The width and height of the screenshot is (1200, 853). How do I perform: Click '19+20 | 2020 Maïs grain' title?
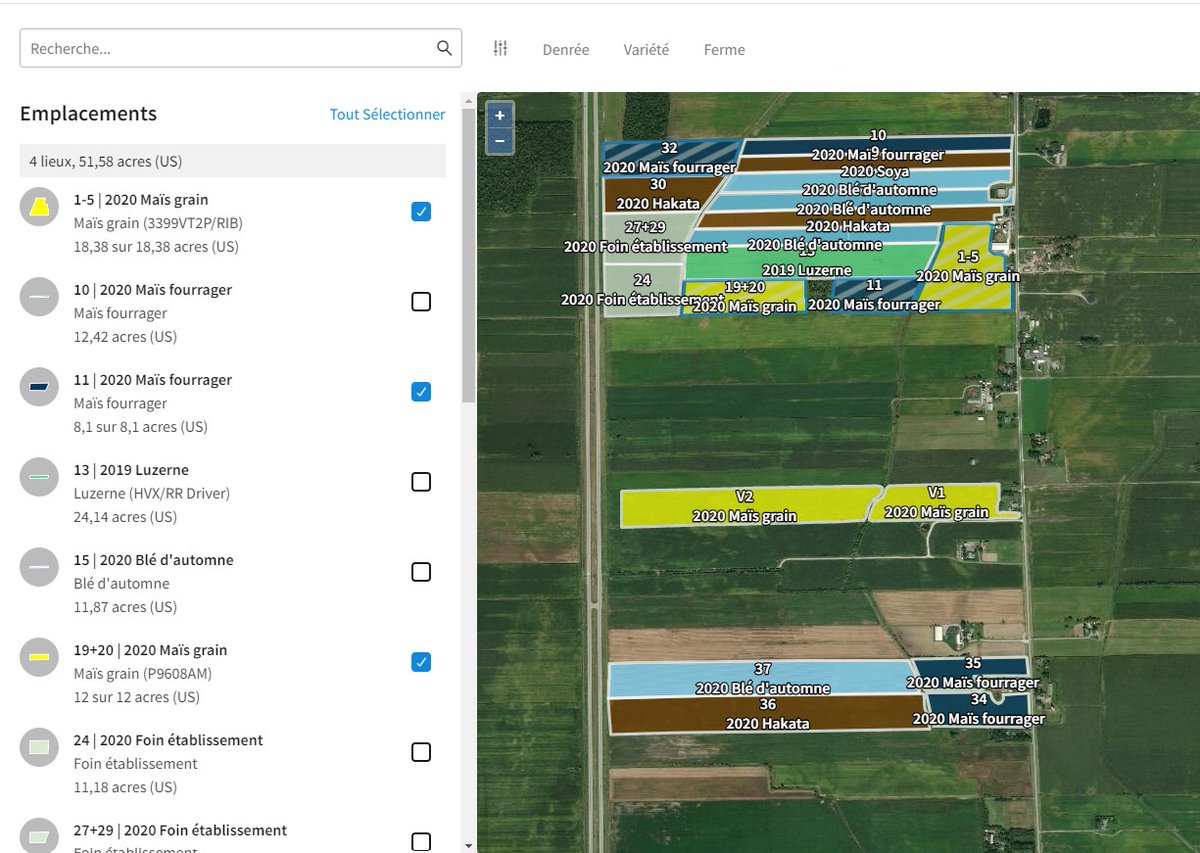[x=151, y=649]
